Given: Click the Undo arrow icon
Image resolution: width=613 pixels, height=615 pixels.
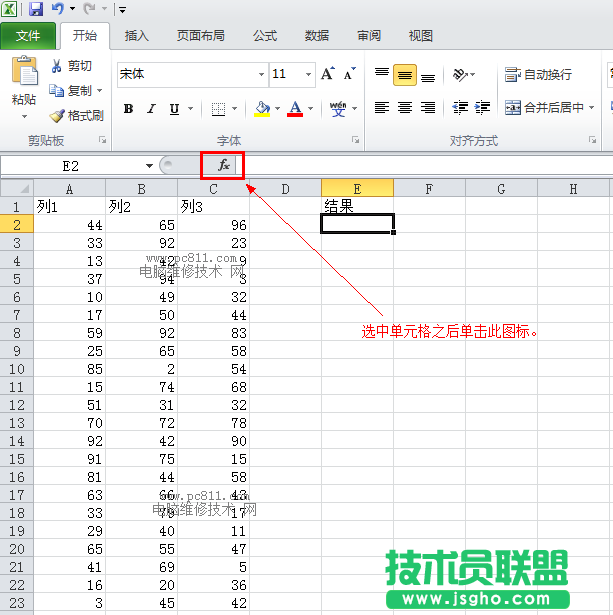Looking at the screenshot, I should point(58,8).
